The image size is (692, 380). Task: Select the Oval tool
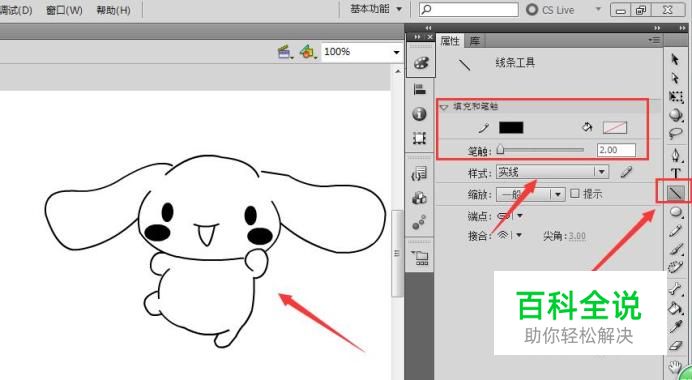coord(675,212)
